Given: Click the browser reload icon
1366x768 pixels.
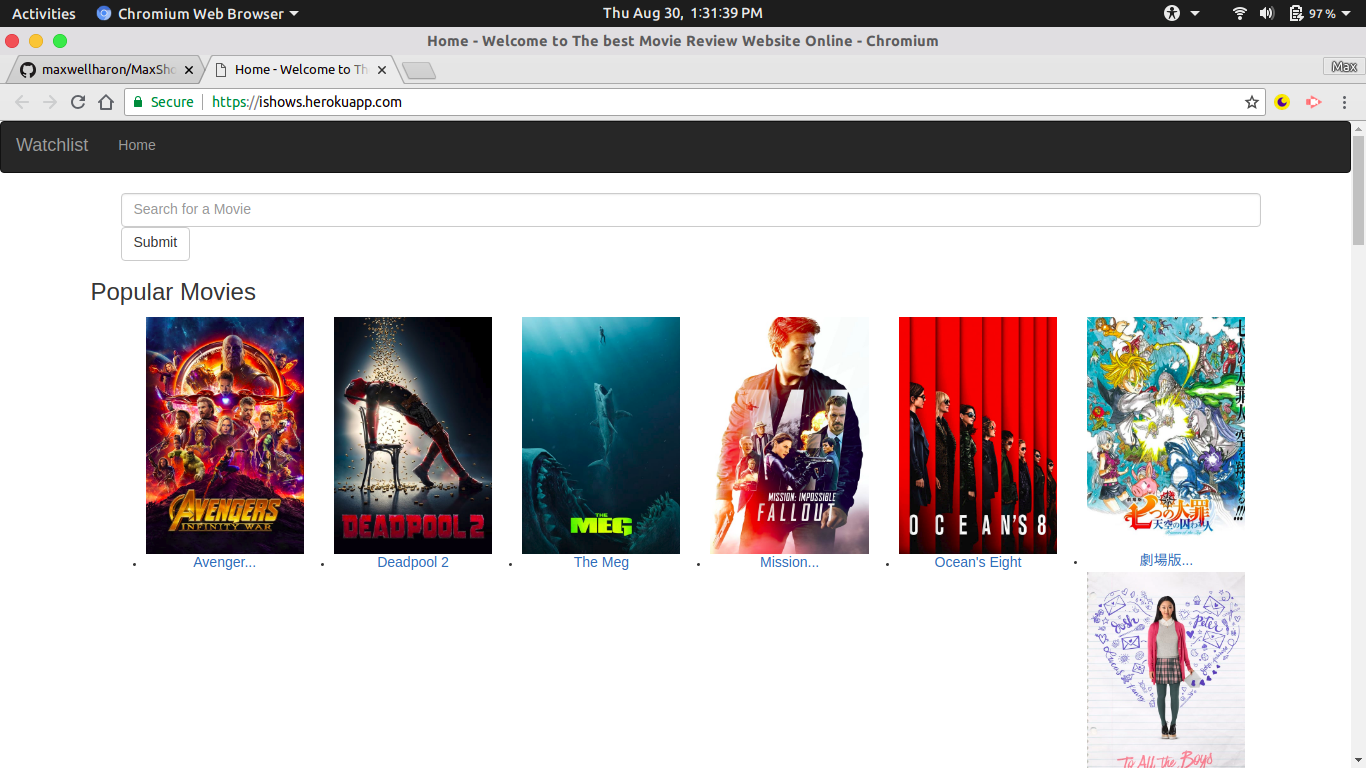Looking at the screenshot, I should (78, 102).
